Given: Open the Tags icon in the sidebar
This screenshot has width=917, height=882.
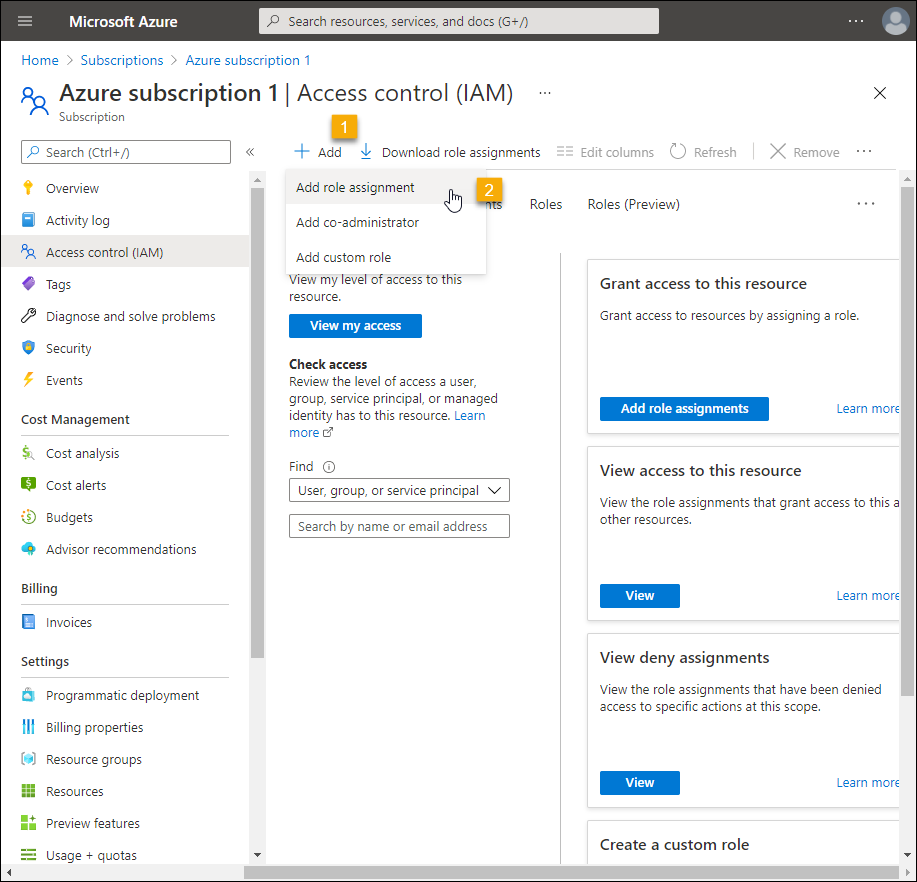Looking at the screenshot, I should [x=28, y=284].
